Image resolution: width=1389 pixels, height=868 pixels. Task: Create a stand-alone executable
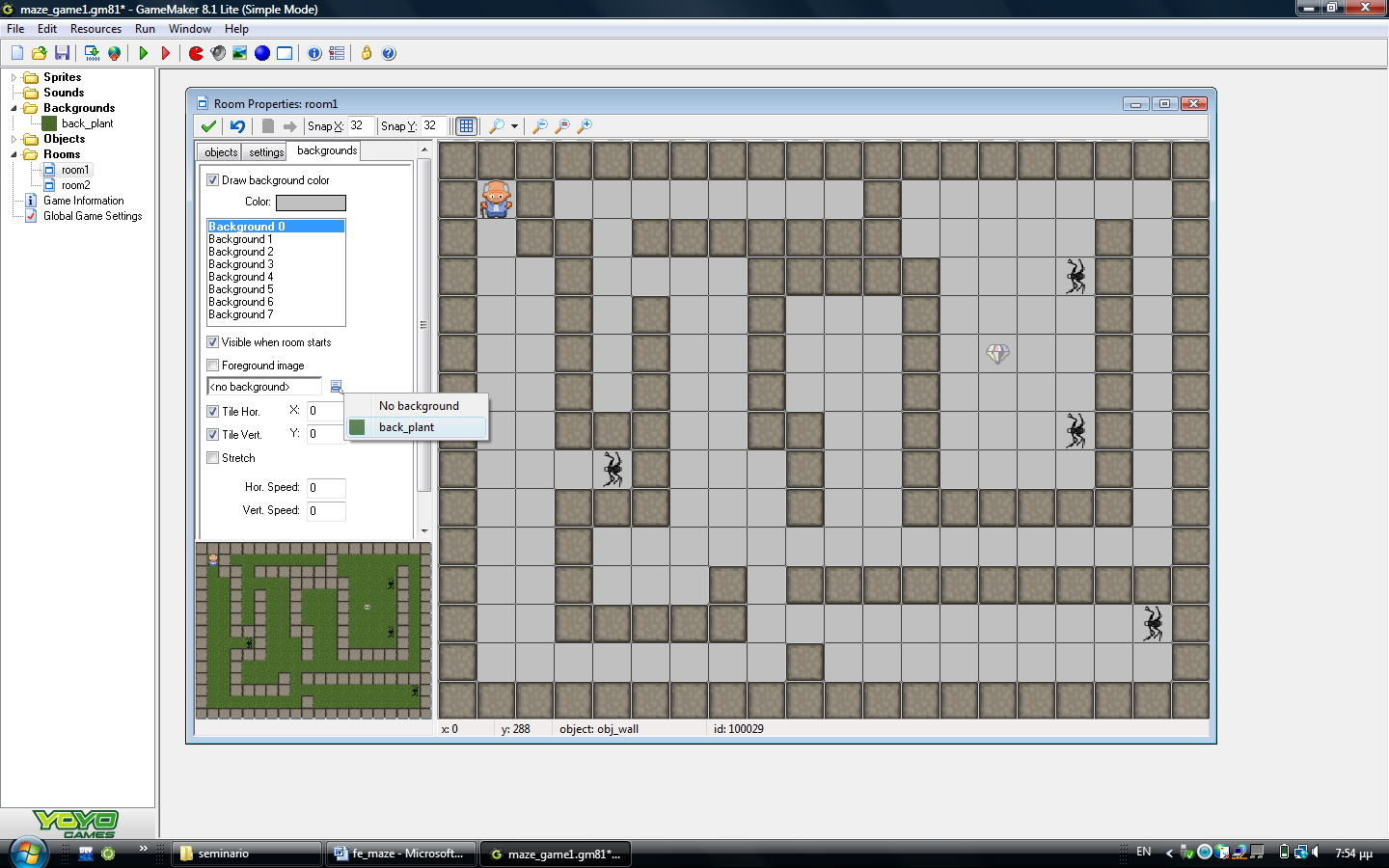(92, 53)
